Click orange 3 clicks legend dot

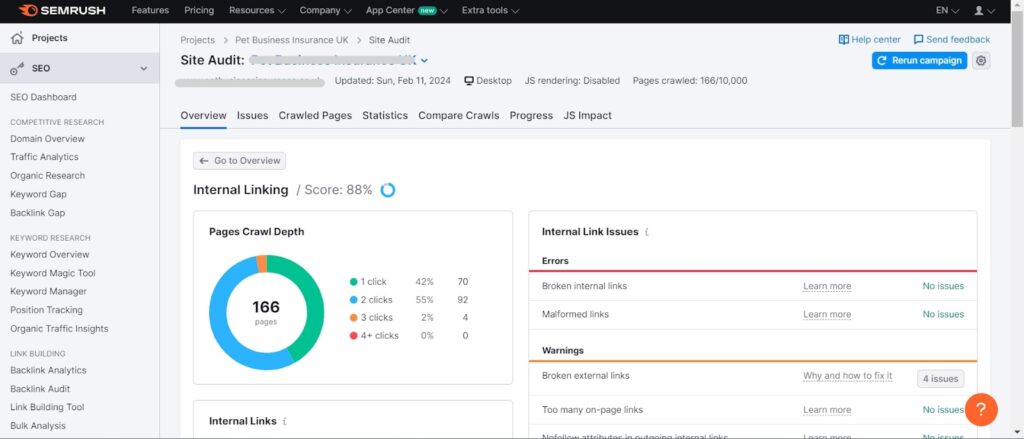coord(354,317)
